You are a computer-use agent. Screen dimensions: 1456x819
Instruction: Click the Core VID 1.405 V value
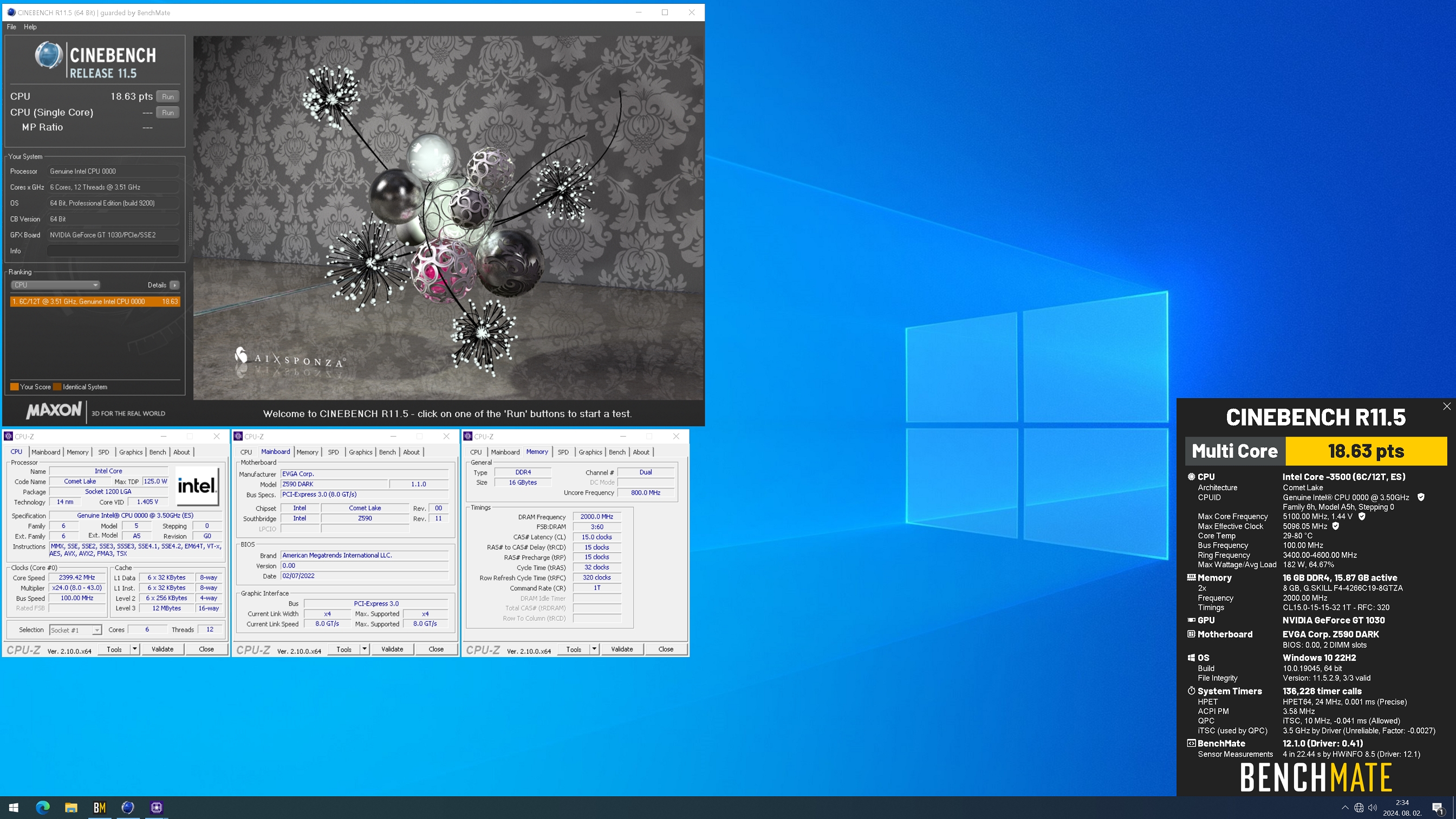pos(147,502)
